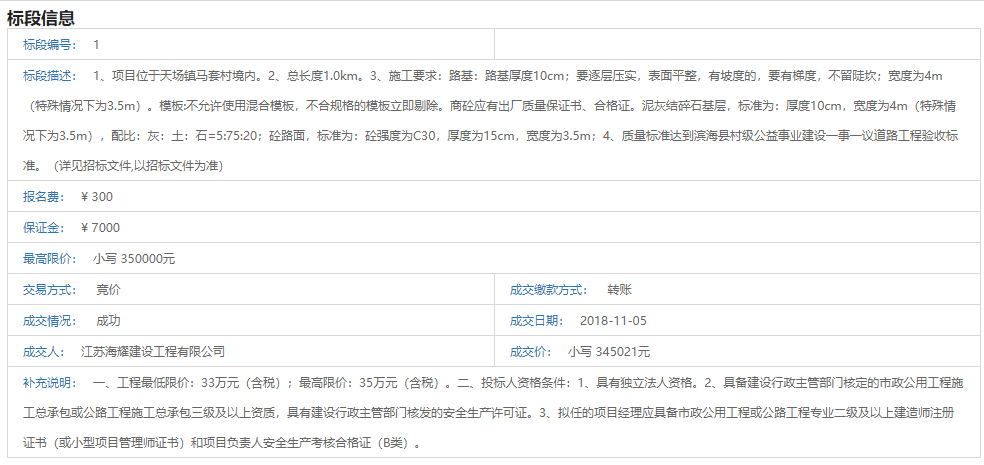This screenshot has width=984, height=465.
Task: Click the 交易方式 label
Action: tap(48, 290)
